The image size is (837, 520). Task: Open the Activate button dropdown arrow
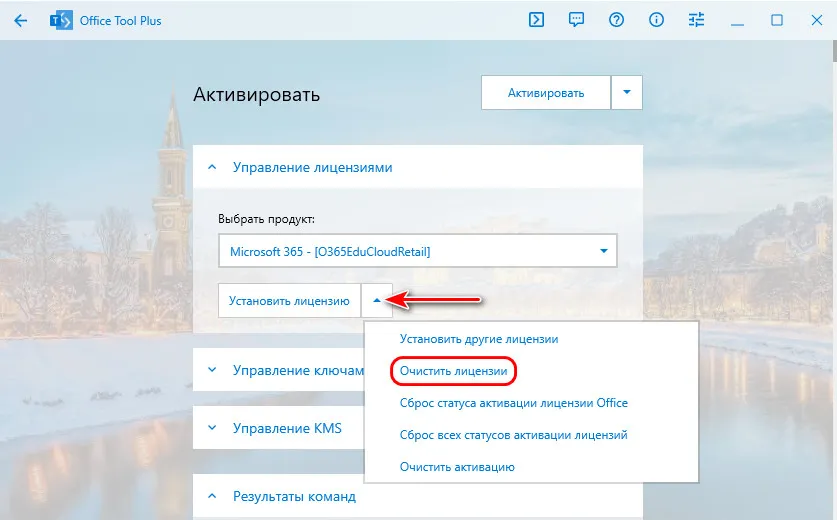[x=627, y=93]
